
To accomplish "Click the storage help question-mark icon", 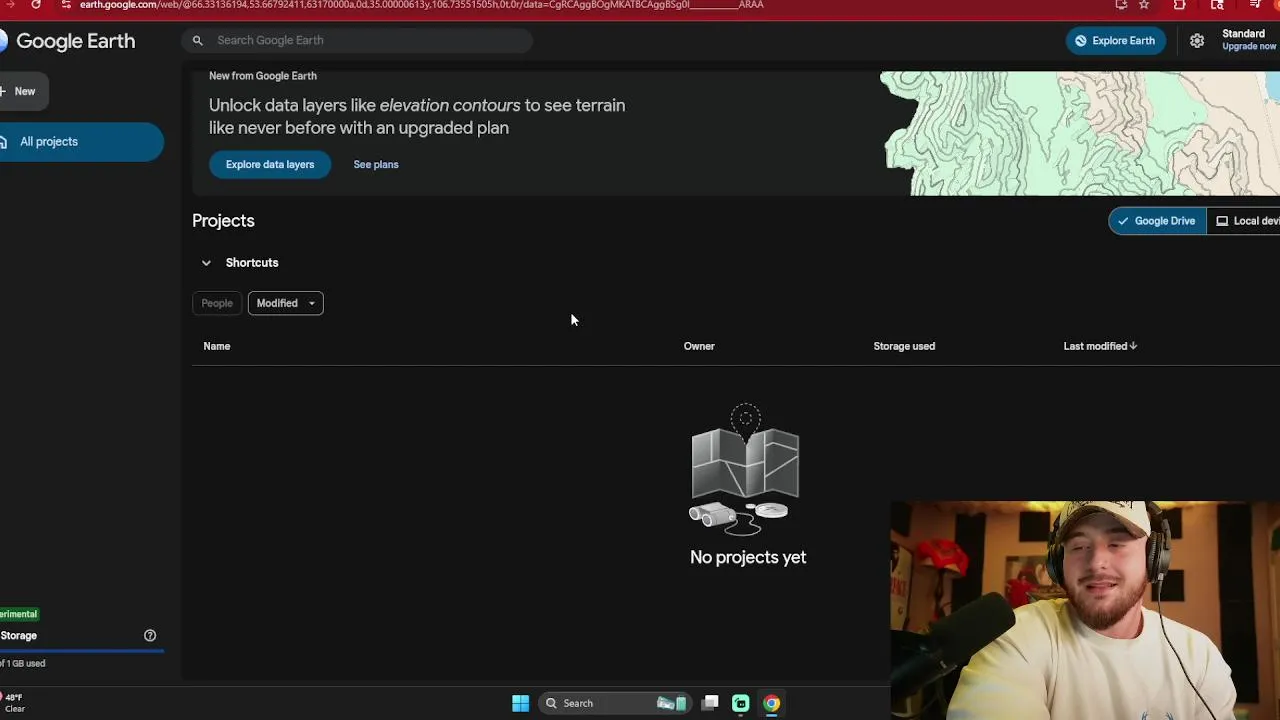I will (x=150, y=635).
